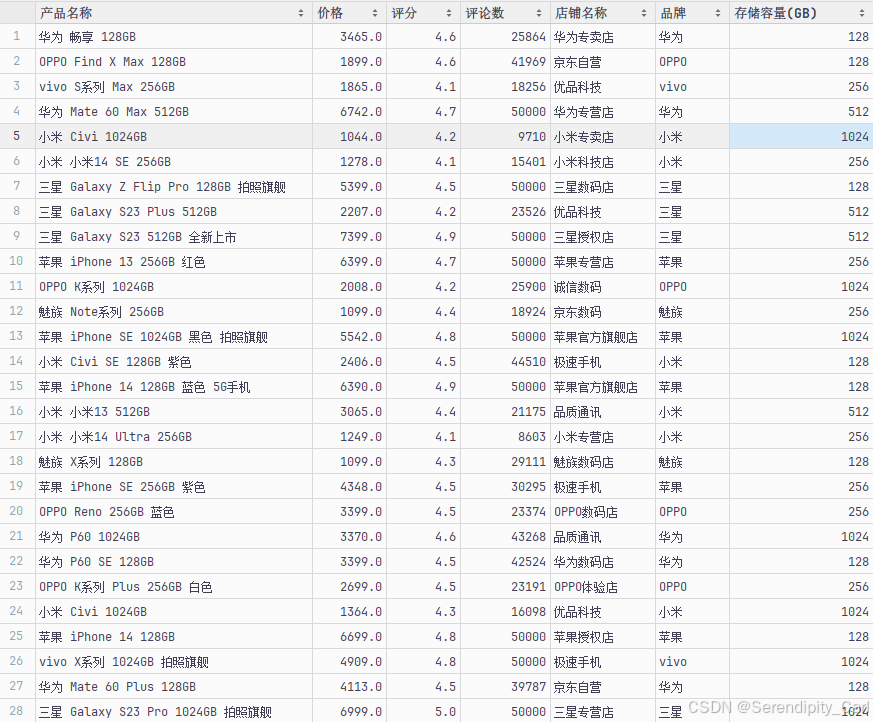Click cell 小米 小米14 Ultra 256GB
Image resolution: width=873 pixels, height=722 pixels.
click(174, 437)
